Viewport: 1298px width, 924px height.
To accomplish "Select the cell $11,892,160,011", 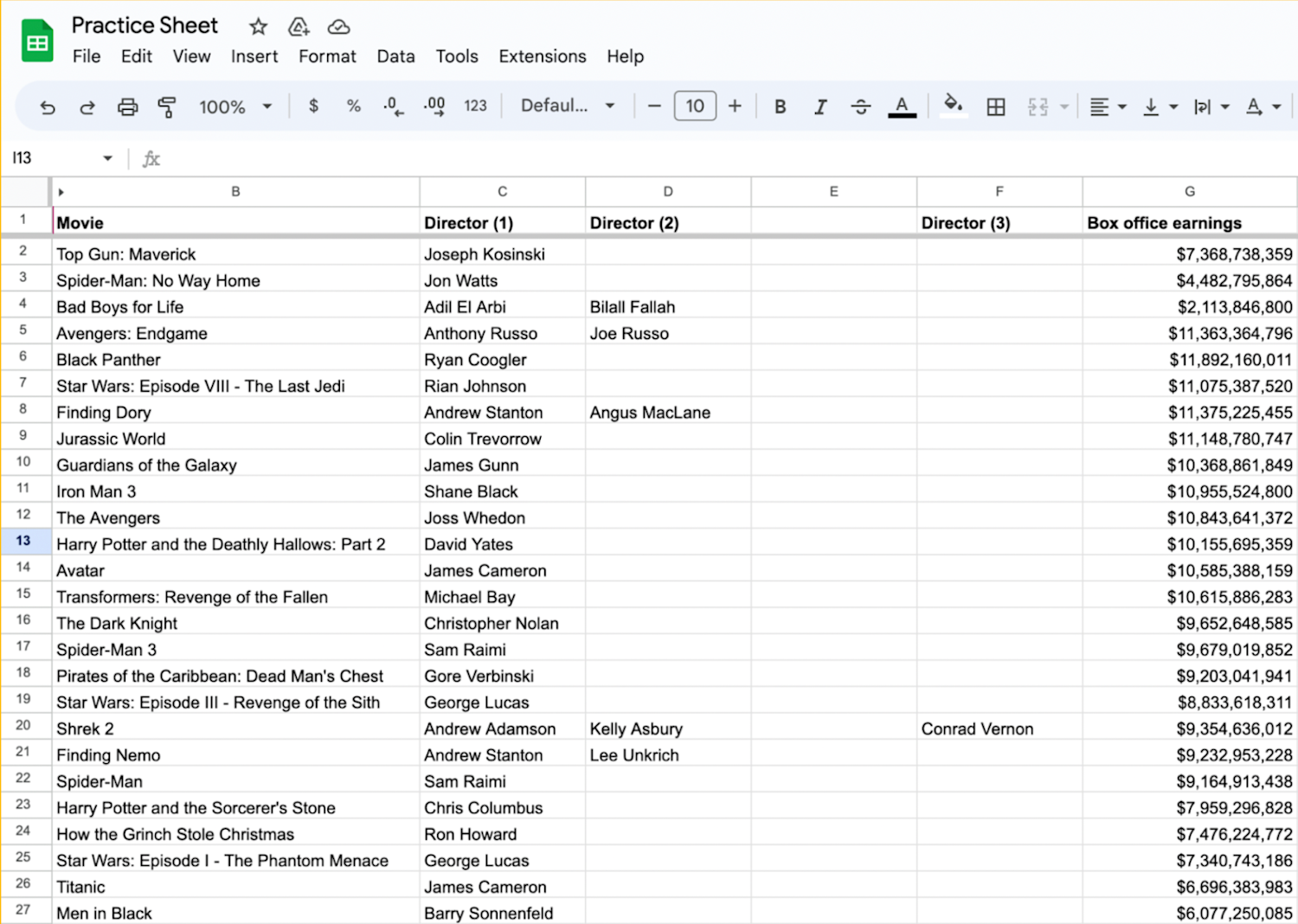I will (x=1190, y=360).
